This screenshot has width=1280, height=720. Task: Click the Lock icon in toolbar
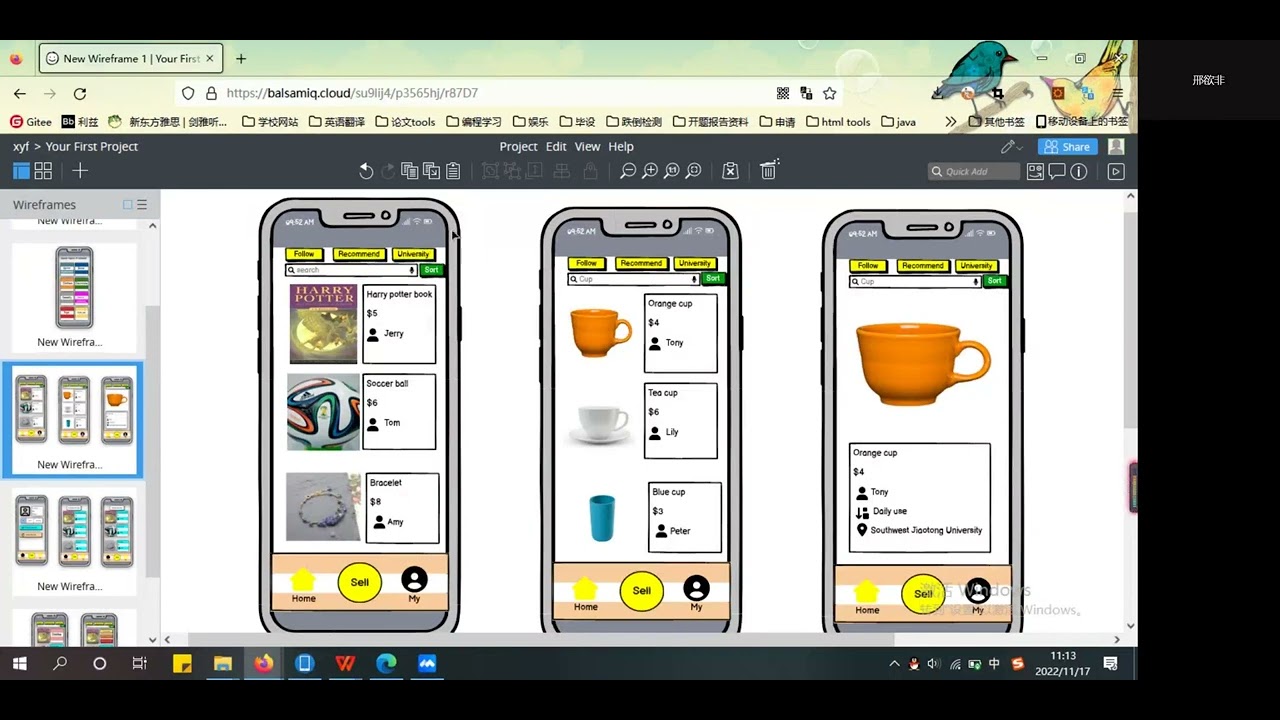591,172
